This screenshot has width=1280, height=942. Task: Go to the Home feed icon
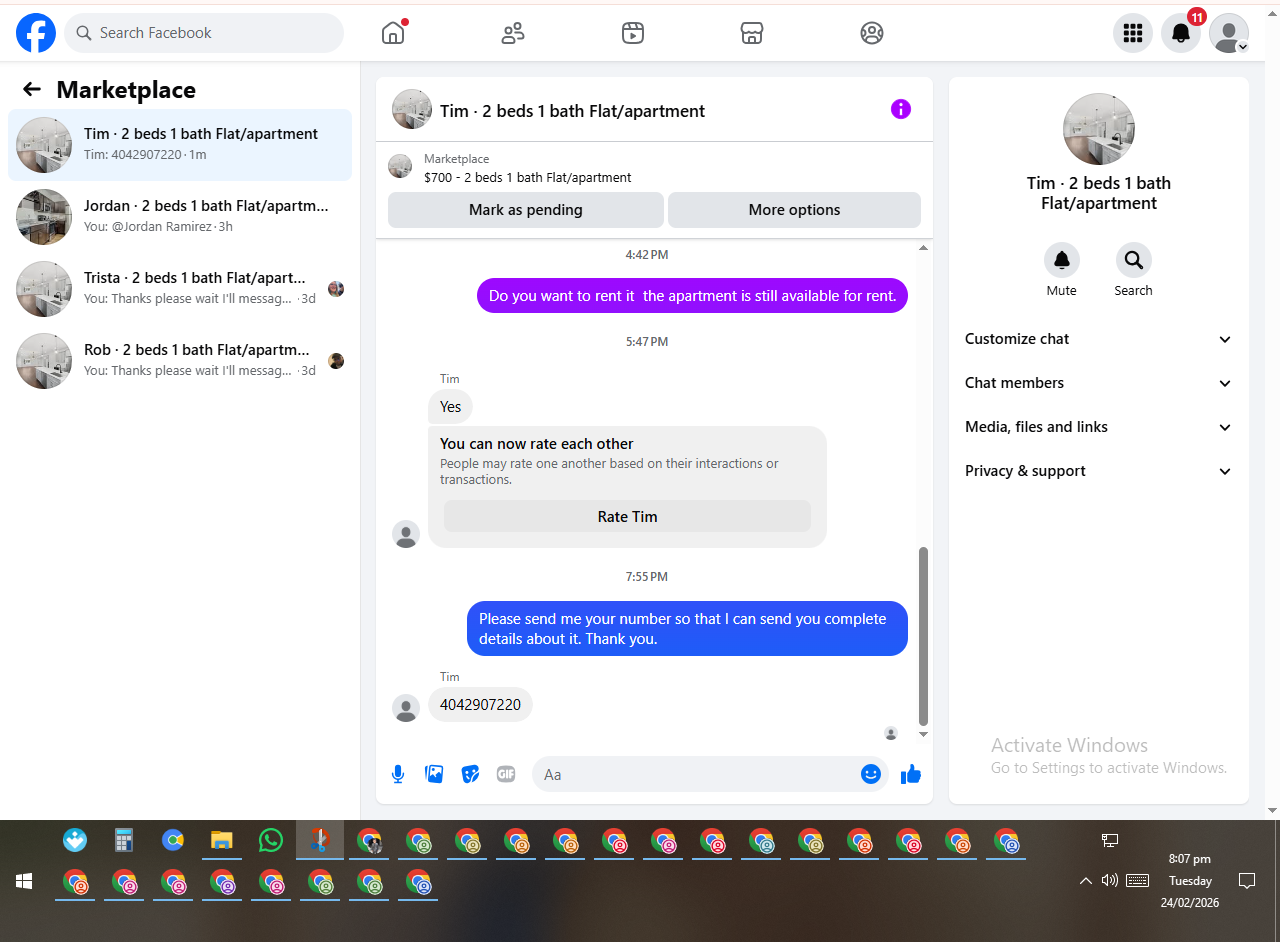point(393,33)
